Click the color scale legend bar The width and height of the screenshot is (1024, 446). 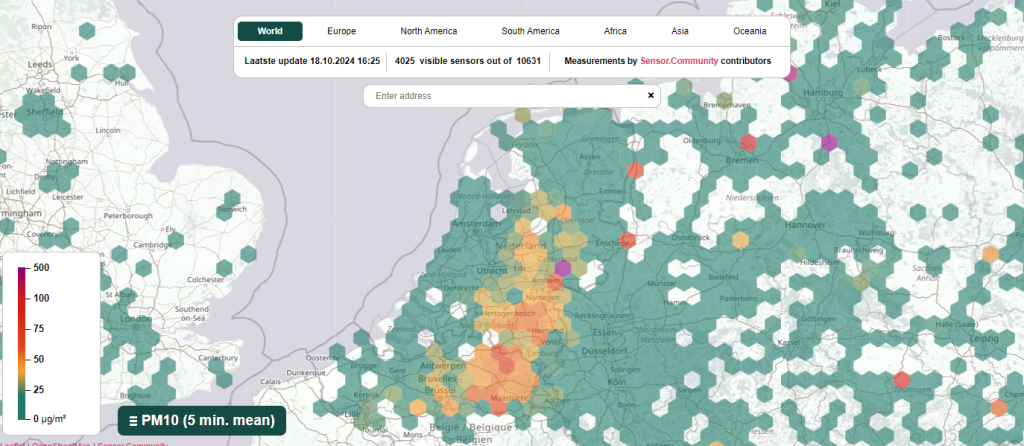(22, 343)
